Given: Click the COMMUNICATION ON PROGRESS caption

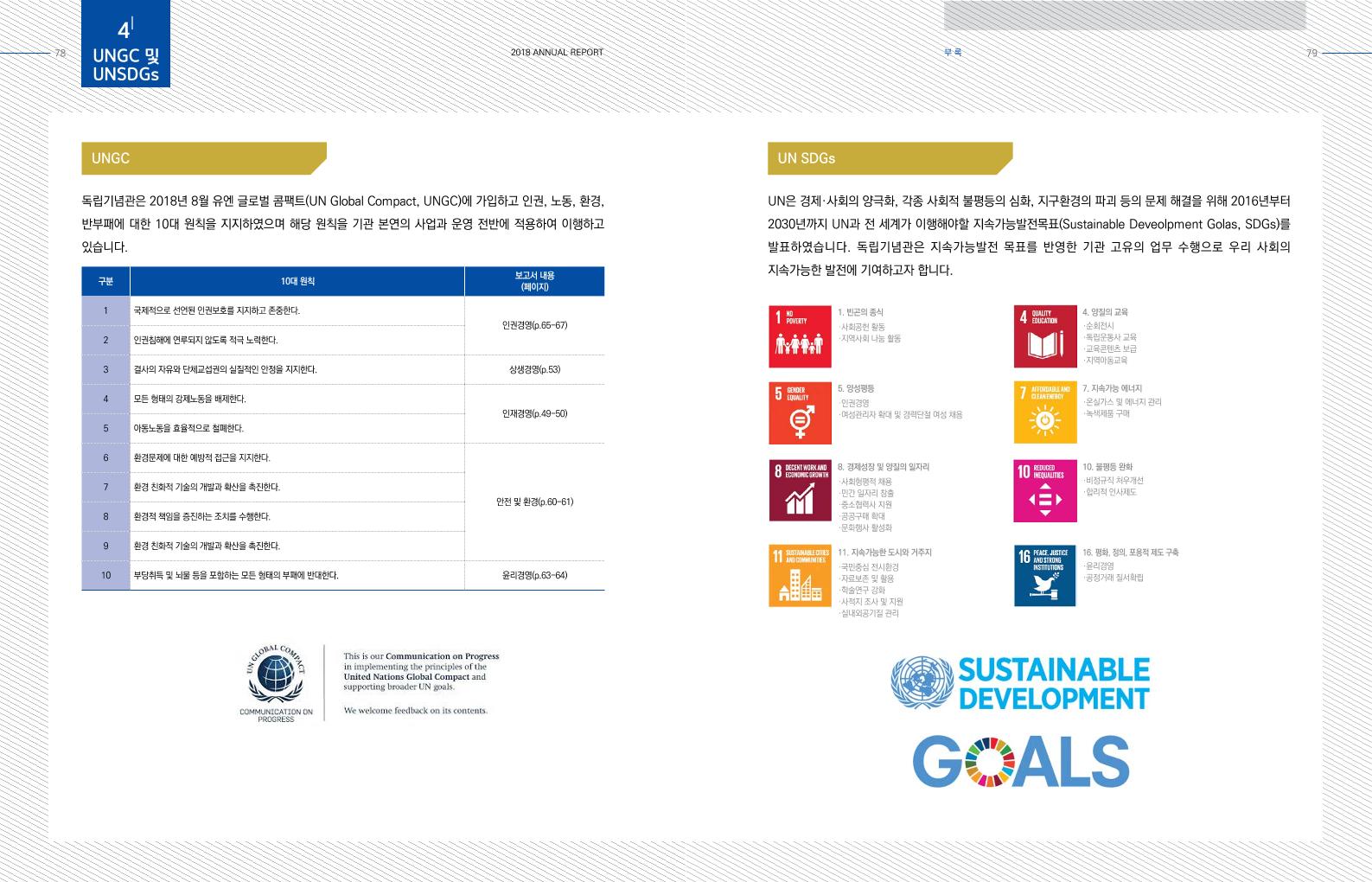Looking at the screenshot, I should coord(276,715).
